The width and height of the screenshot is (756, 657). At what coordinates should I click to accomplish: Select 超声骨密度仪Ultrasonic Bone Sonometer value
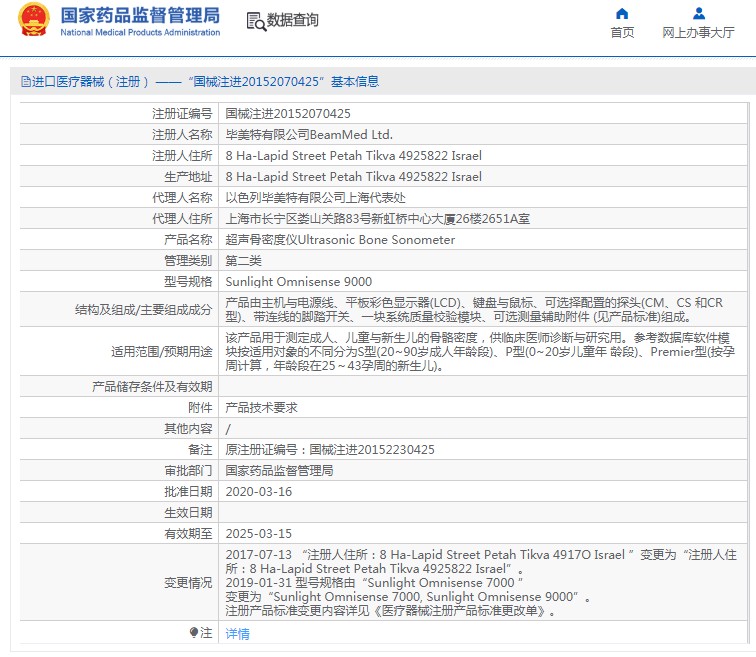click(x=340, y=240)
